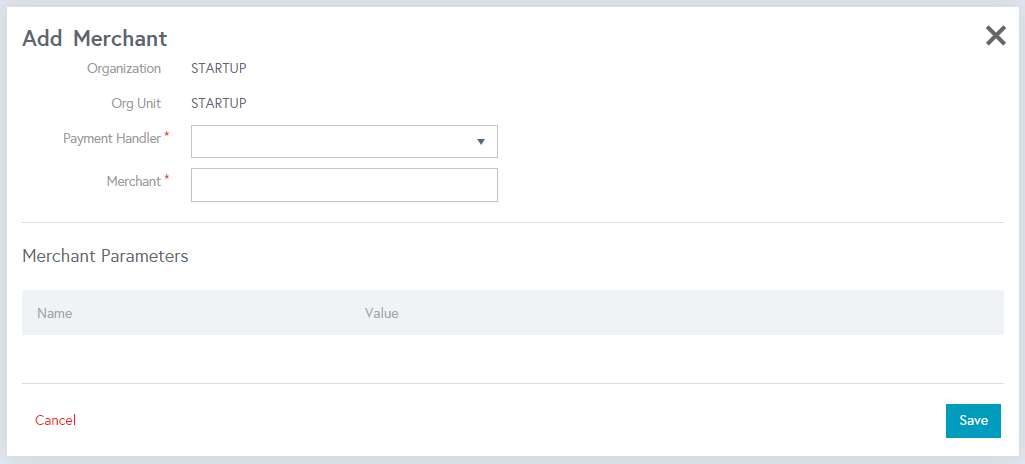The height and width of the screenshot is (464, 1025).
Task: Click the Save button
Action: click(x=973, y=421)
